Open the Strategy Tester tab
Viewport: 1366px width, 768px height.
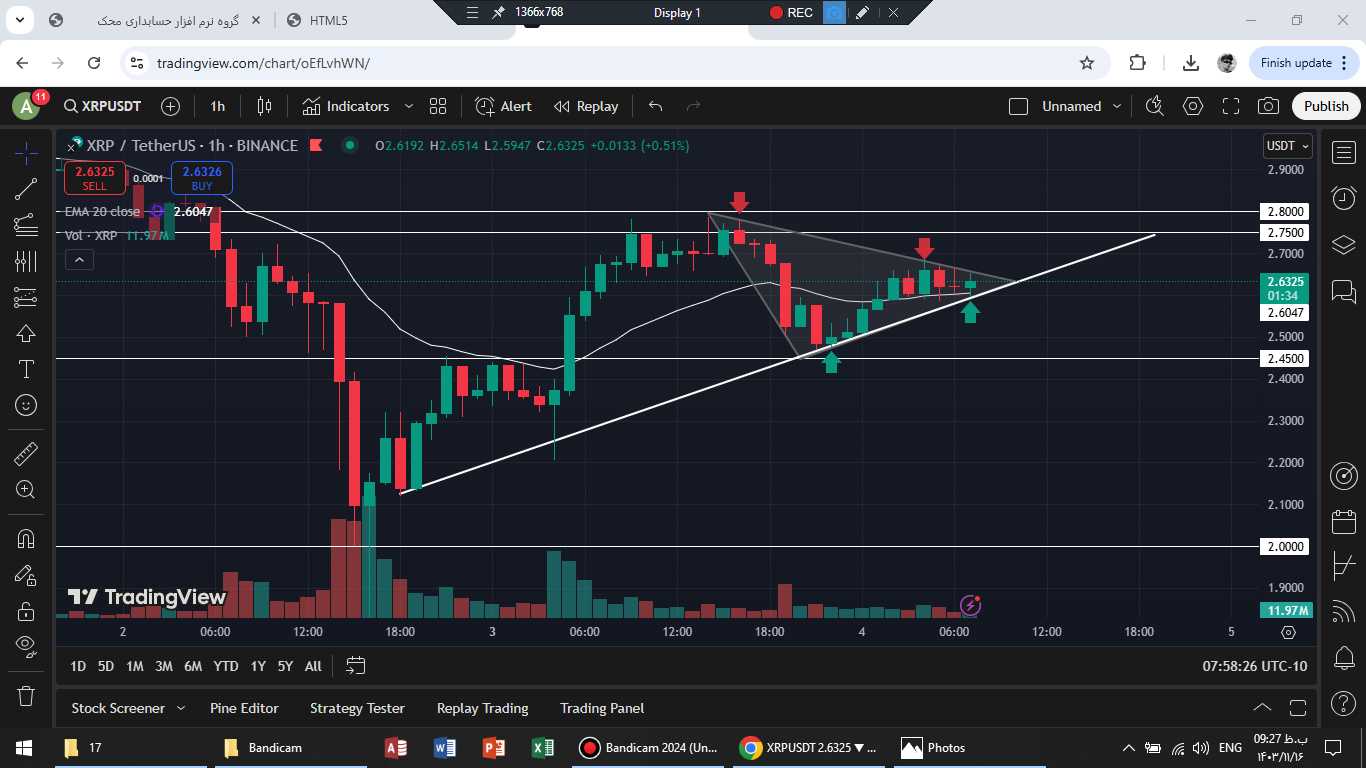click(357, 708)
